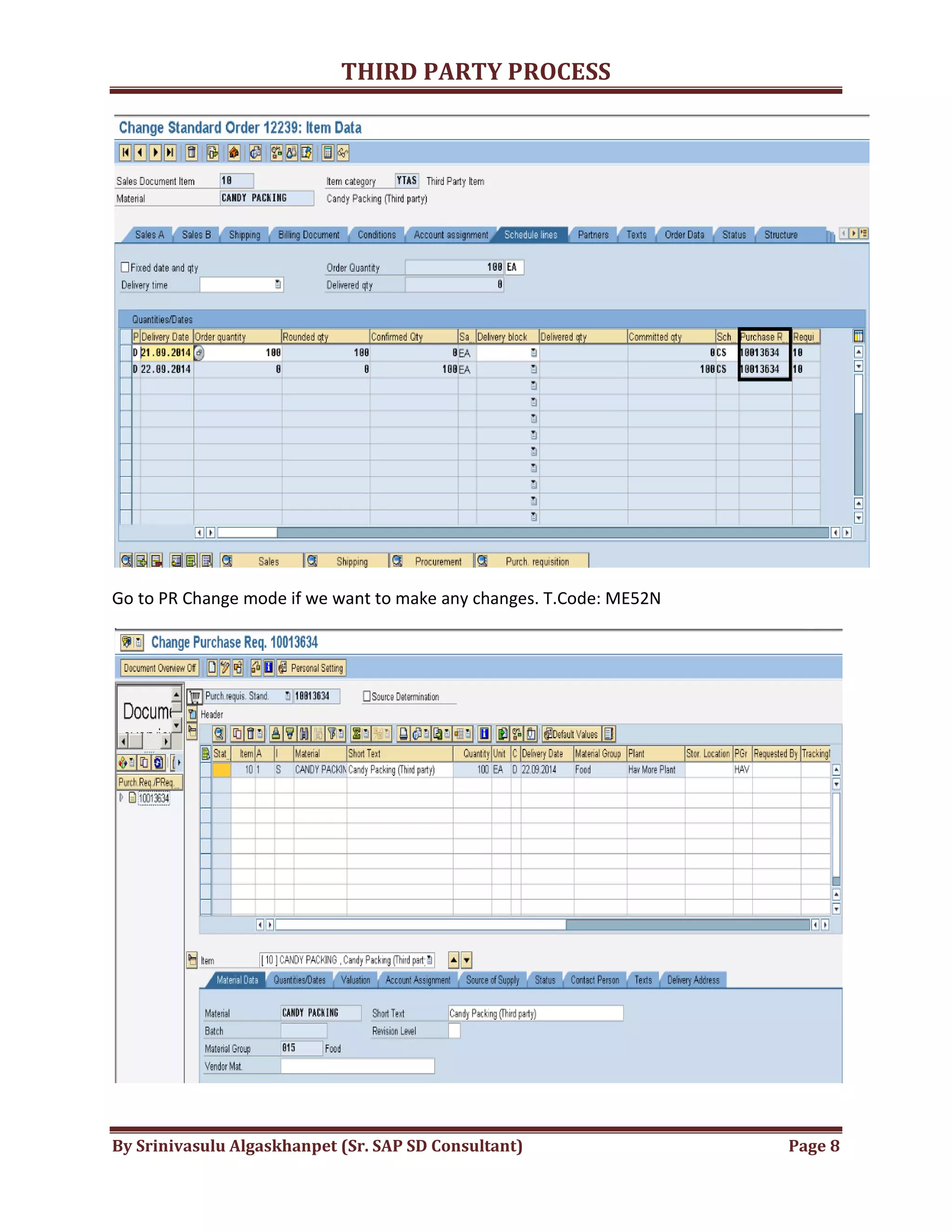Click vertical scrollbar of quantities table

coord(859,434)
